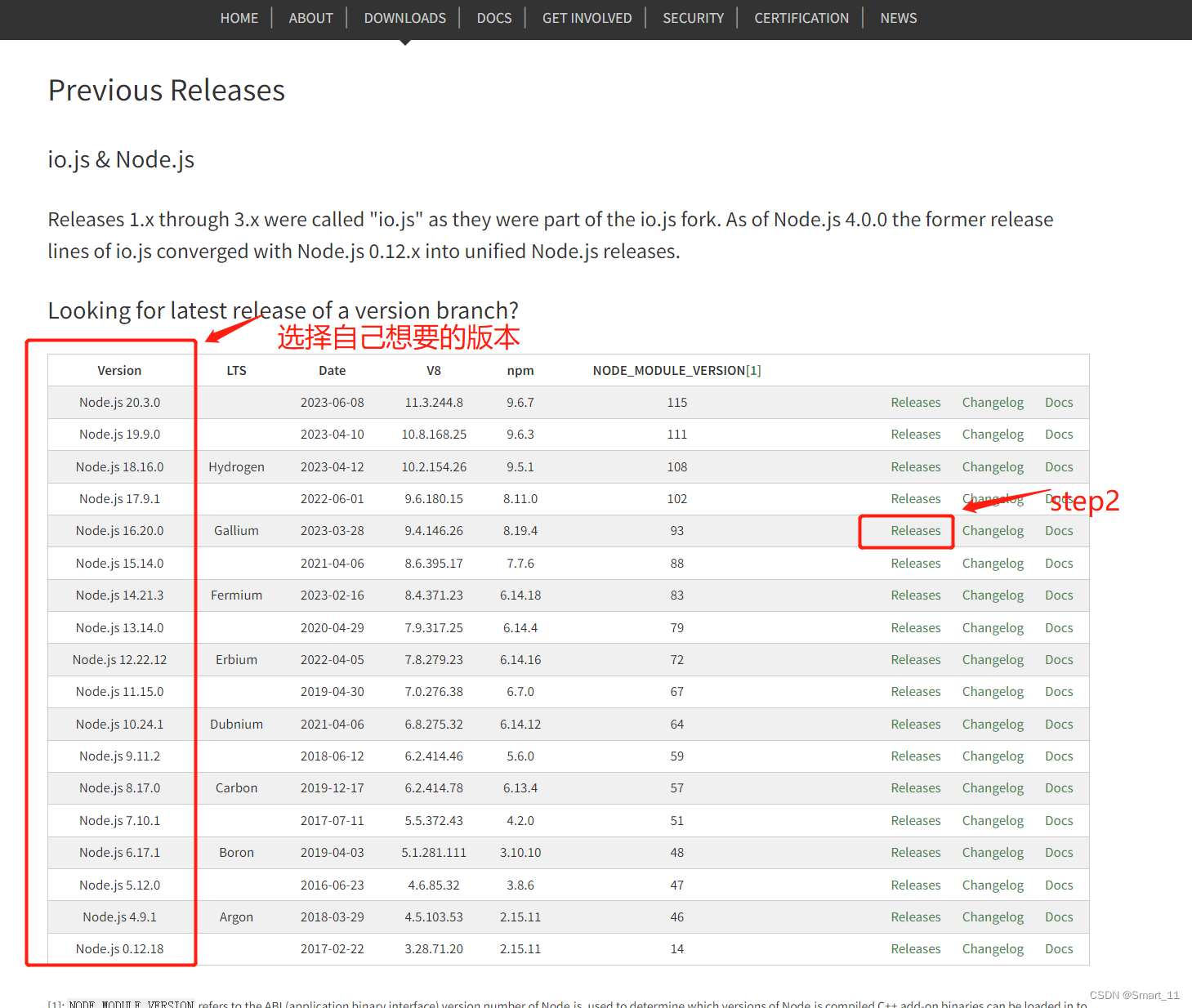Viewport: 1192px width, 1008px height.
Task: Open the SECURITY page
Action: point(693,18)
